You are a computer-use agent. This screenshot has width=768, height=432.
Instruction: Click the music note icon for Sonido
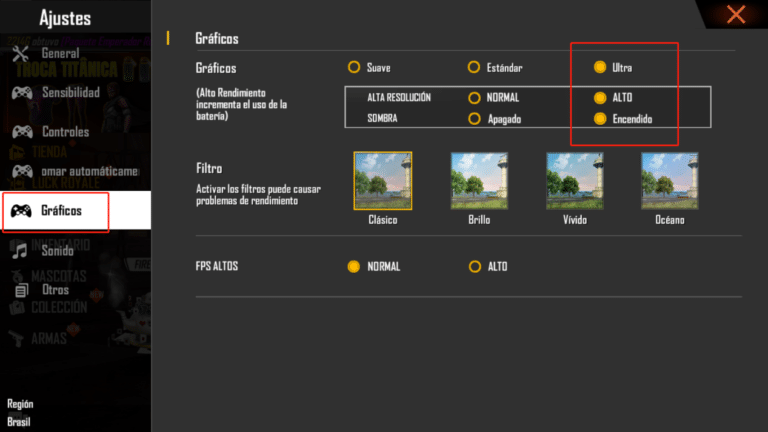coord(21,251)
